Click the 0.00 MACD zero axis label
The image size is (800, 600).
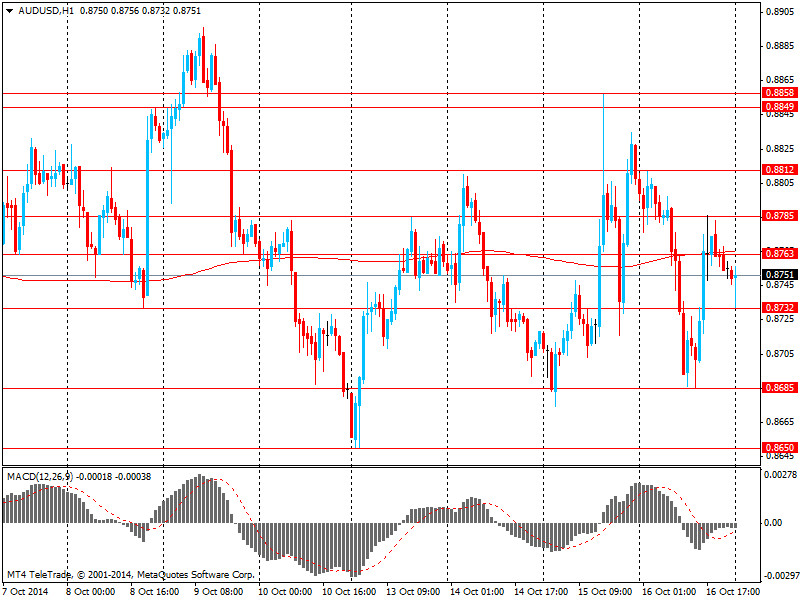pyautogui.click(x=773, y=523)
